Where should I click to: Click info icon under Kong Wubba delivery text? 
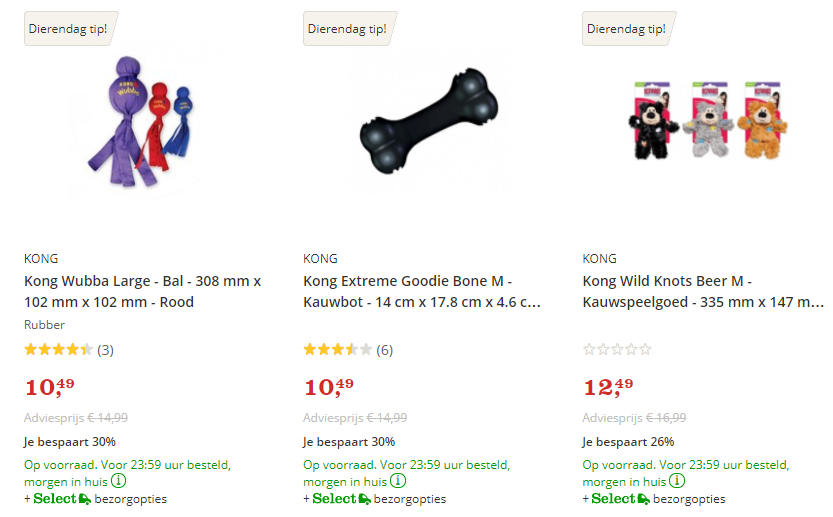tap(118, 481)
